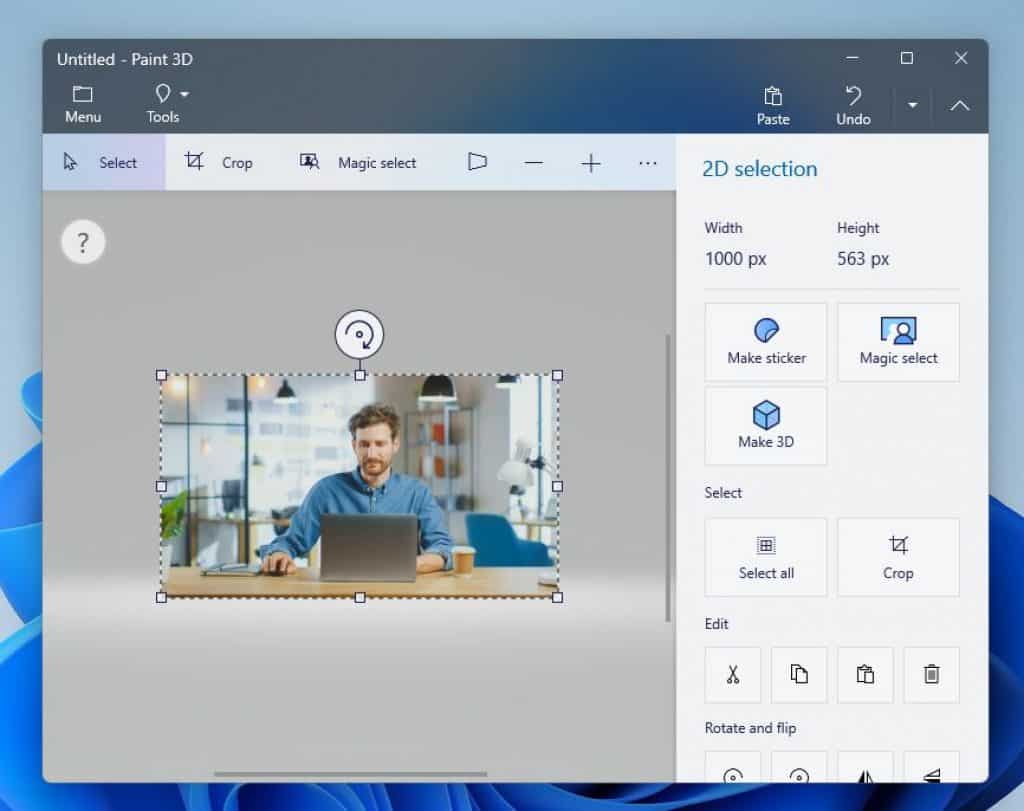Open the Tools brush dropdown
Image resolution: width=1024 pixels, height=811 pixels.
click(167, 104)
